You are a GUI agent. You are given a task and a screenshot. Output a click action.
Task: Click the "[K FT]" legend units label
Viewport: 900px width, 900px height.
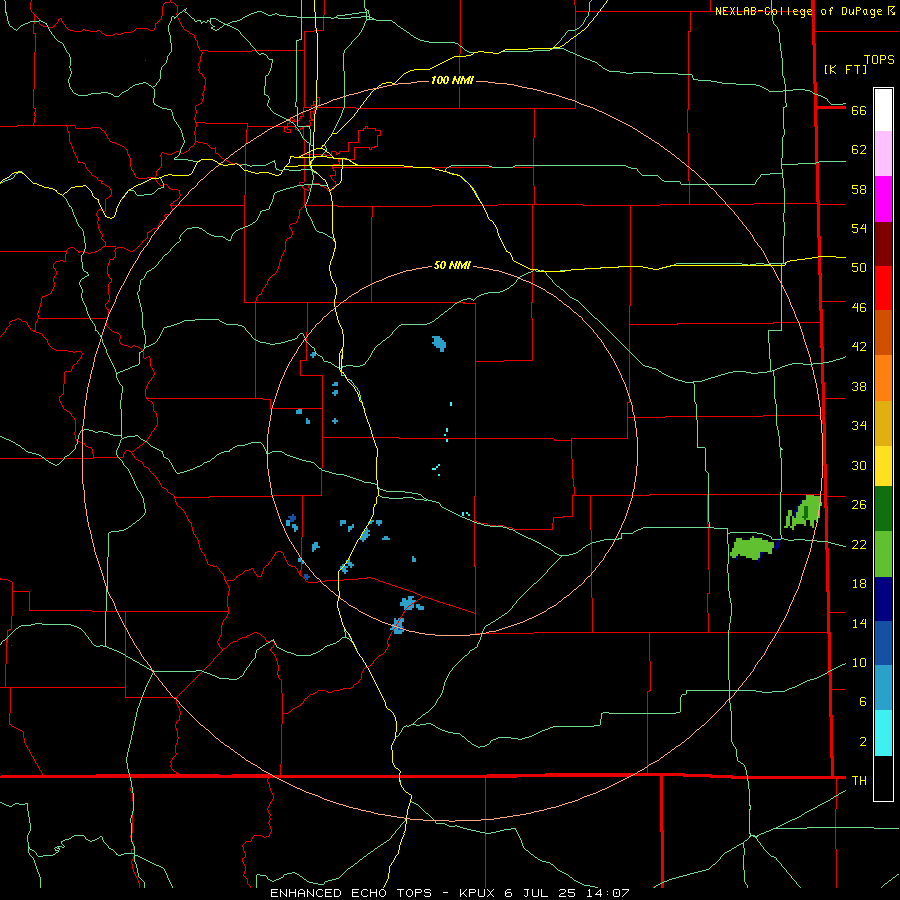coord(845,70)
